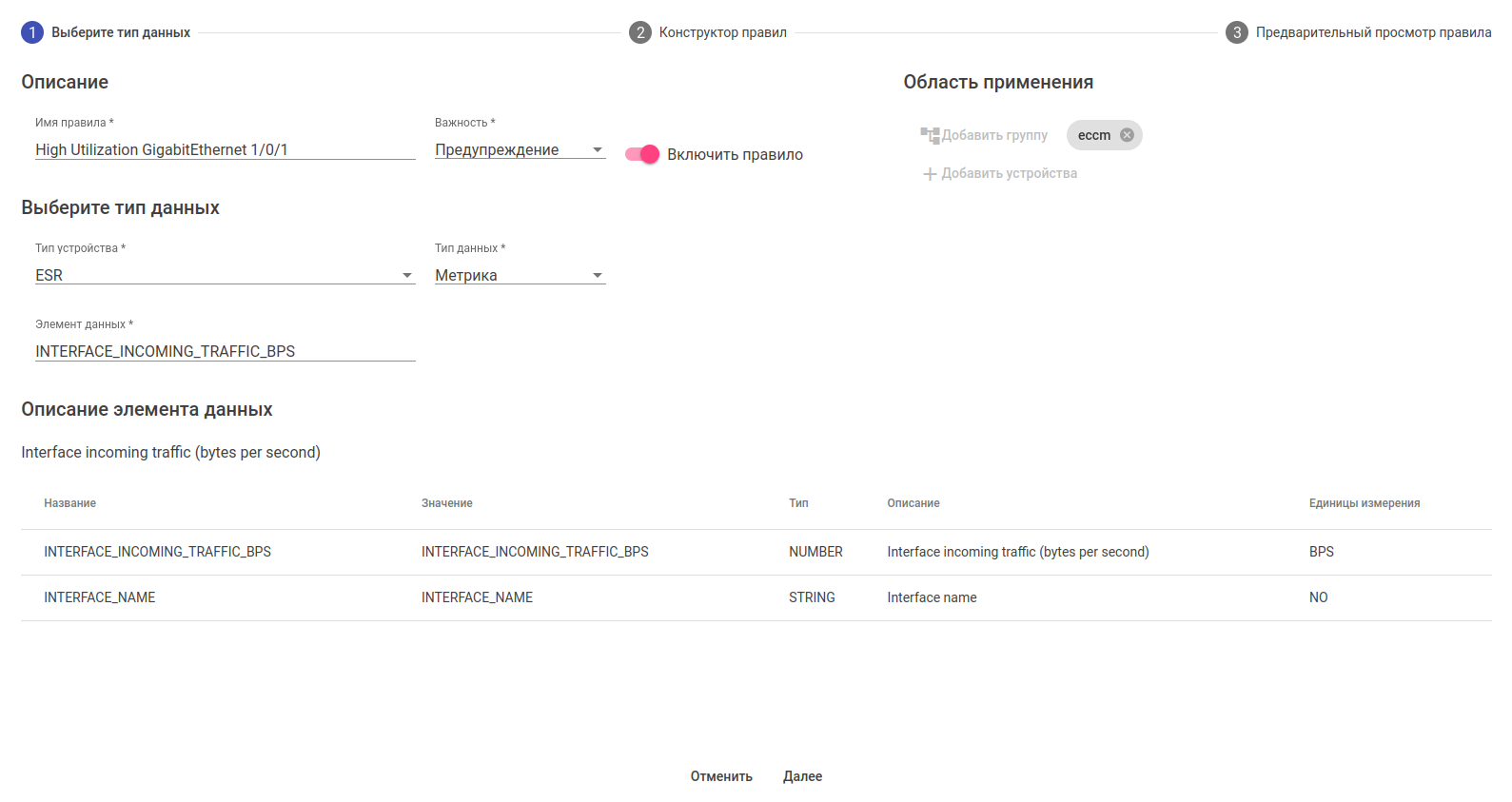Viewport: 1512px width, 802px height.
Task: Remove the eccm group chip
Action: (1127, 135)
